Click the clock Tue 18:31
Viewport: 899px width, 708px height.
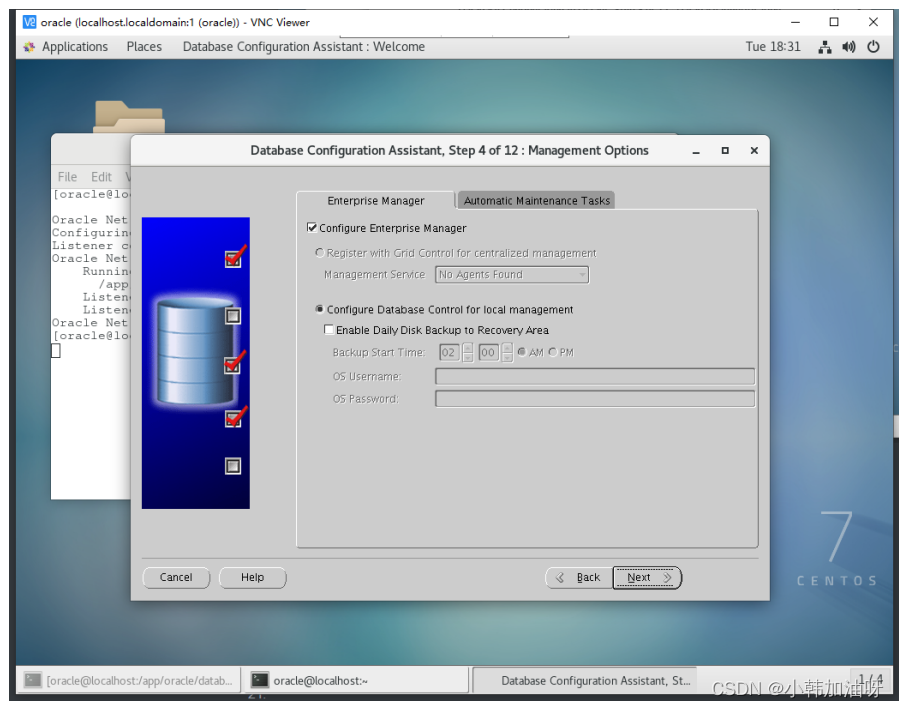(x=772, y=47)
